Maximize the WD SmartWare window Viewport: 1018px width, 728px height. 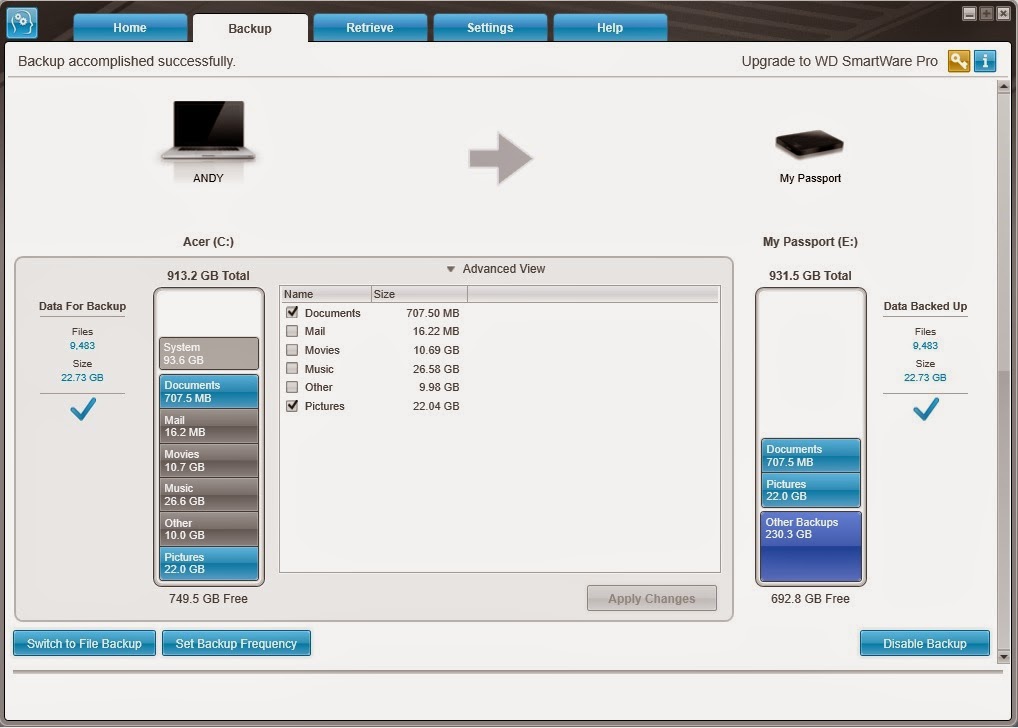point(986,13)
